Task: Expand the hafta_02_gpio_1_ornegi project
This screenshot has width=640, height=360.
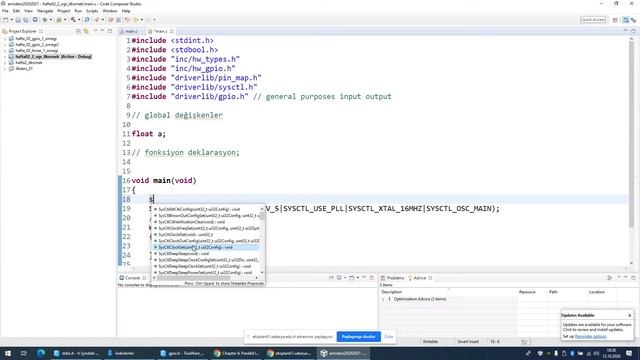Action: click(5, 39)
